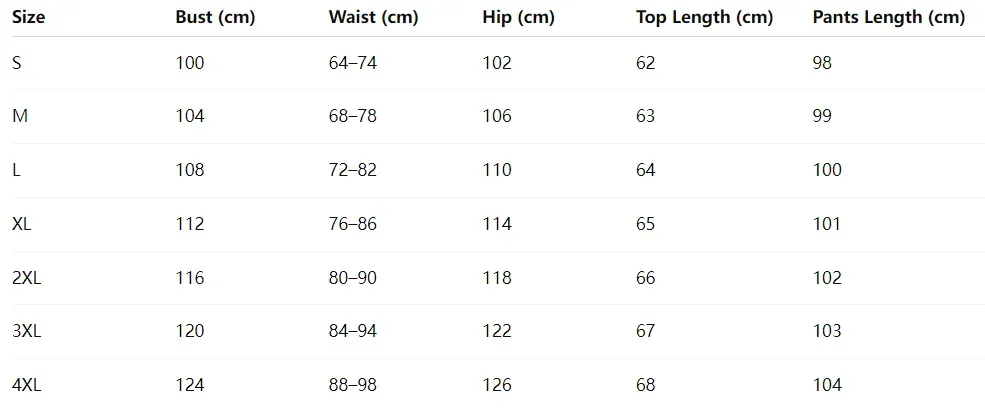Image resolution: width=985 pixels, height=412 pixels.
Task: Click the waist range 76–86 cell
Action: point(352,224)
